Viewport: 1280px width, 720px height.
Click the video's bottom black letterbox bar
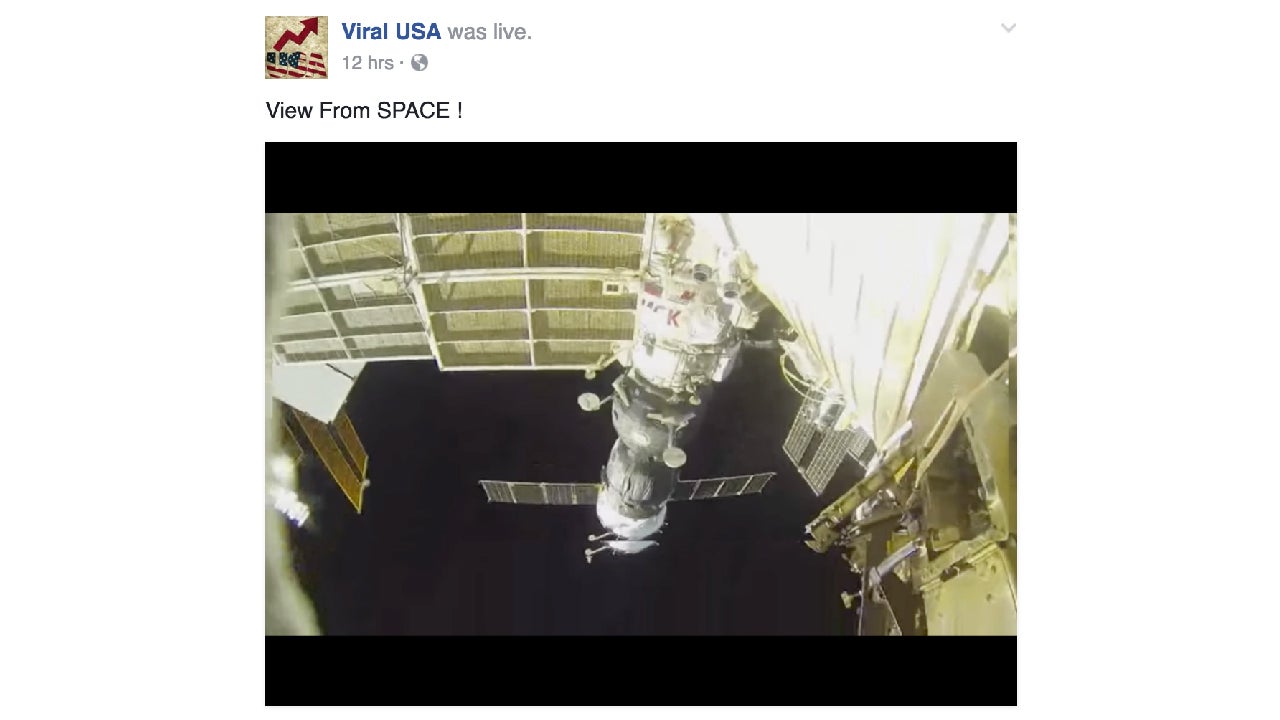click(x=641, y=671)
